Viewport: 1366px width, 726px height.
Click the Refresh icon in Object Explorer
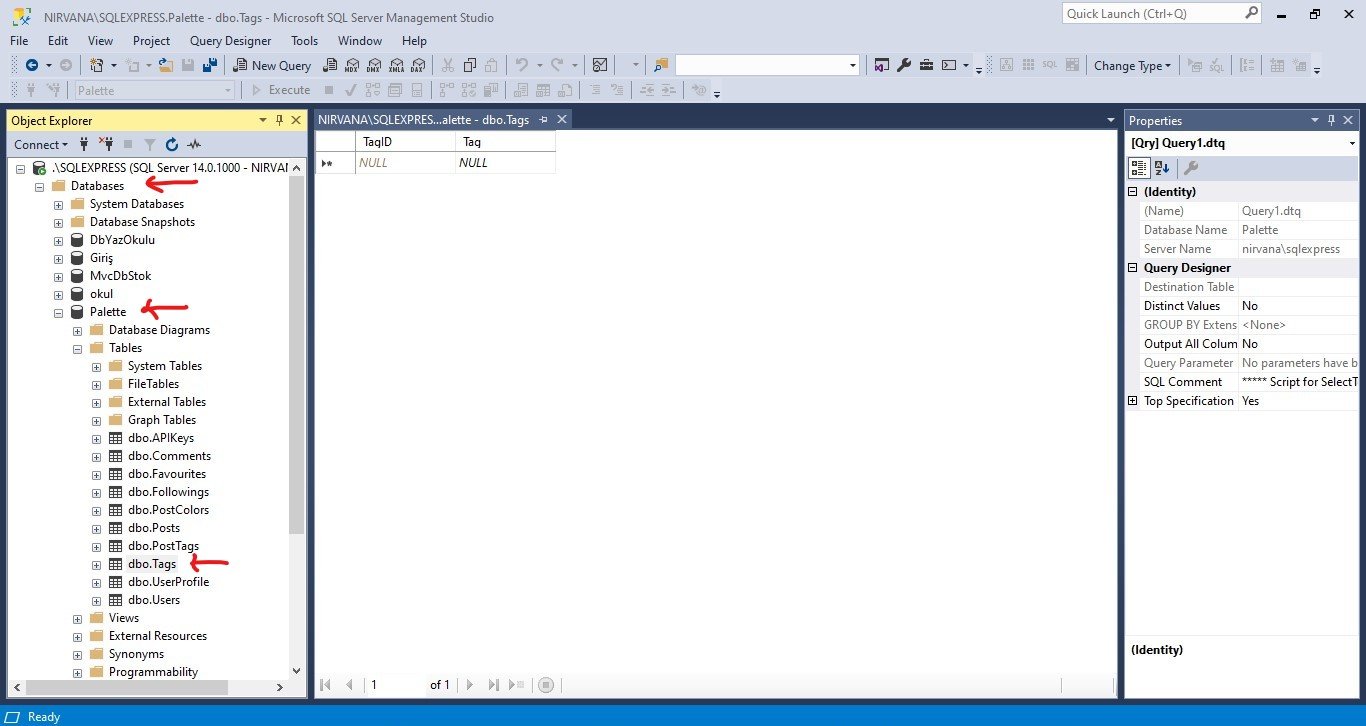pos(172,144)
